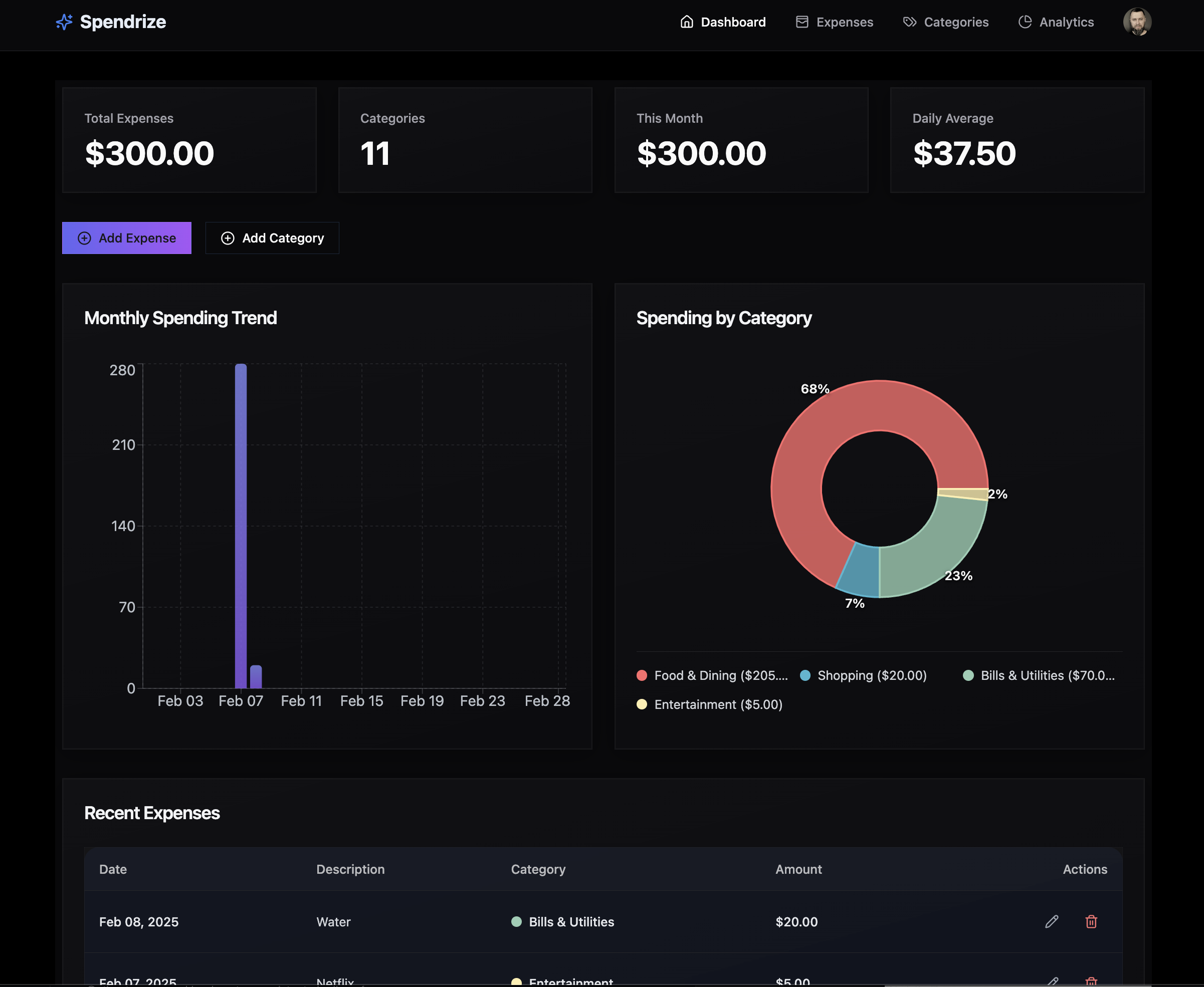Edit the Water expense using the pencil icon

tap(1052, 921)
